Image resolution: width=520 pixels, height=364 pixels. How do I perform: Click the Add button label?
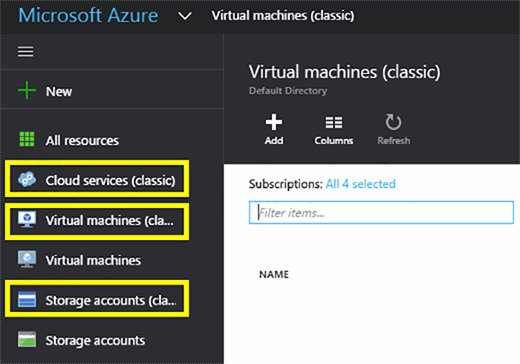click(x=274, y=141)
